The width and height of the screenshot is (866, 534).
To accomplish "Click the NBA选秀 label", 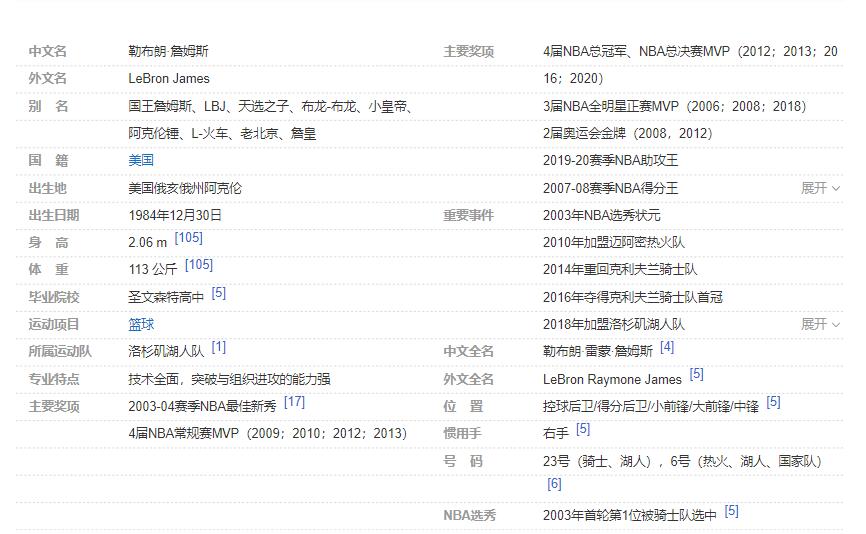I will pos(469,516).
